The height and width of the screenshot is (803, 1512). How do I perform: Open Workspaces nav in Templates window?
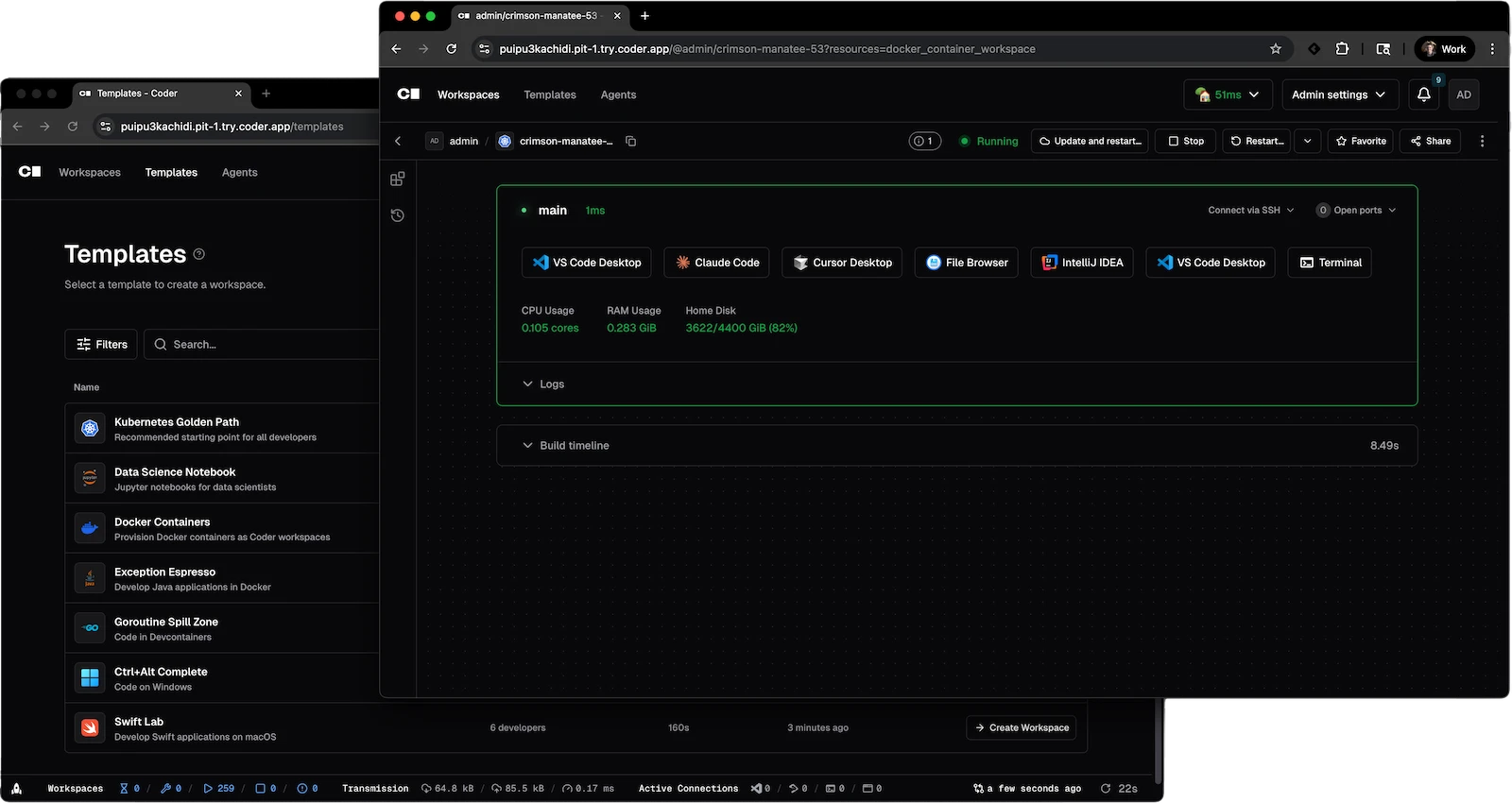(x=90, y=173)
